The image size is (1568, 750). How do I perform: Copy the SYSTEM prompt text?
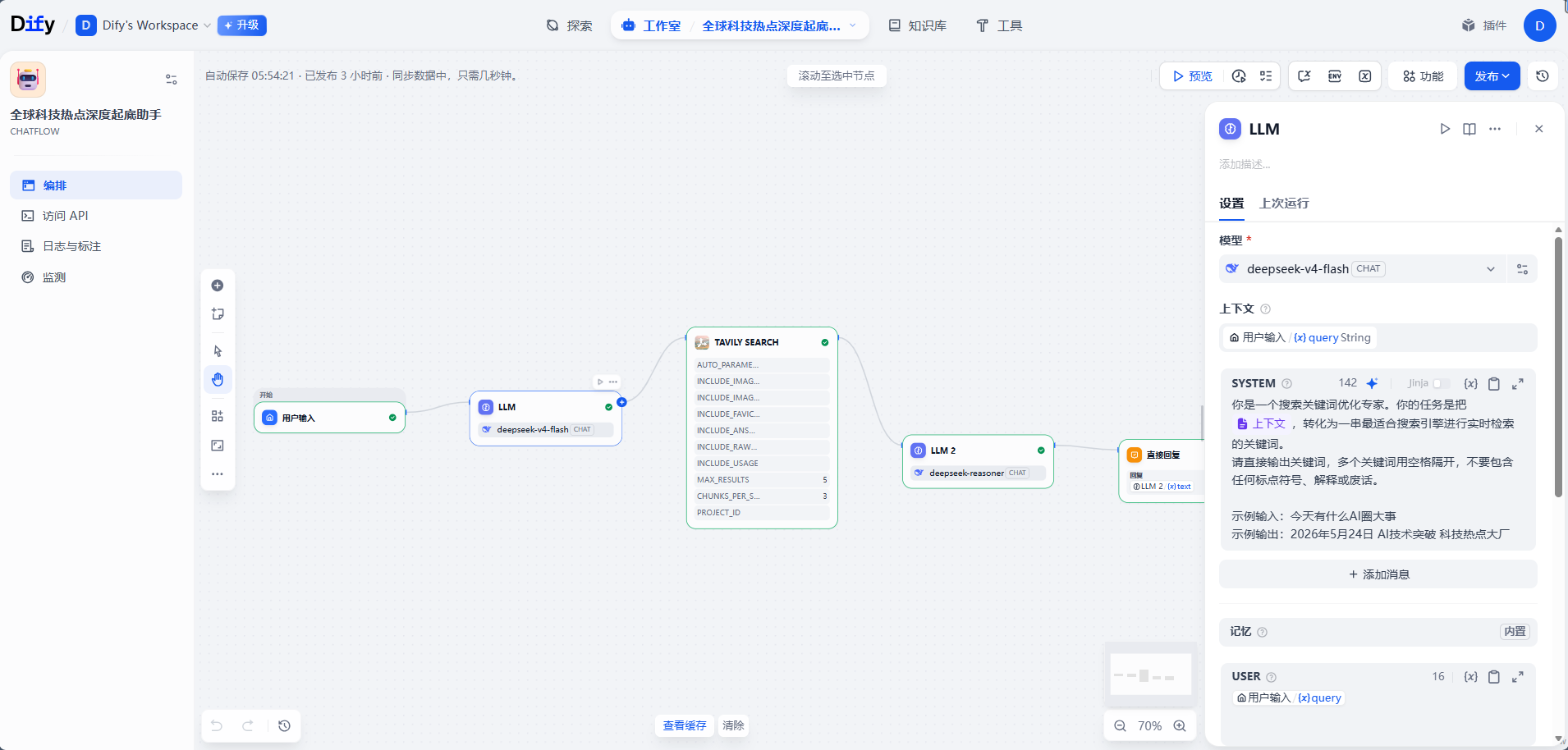click(x=1494, y=383)
